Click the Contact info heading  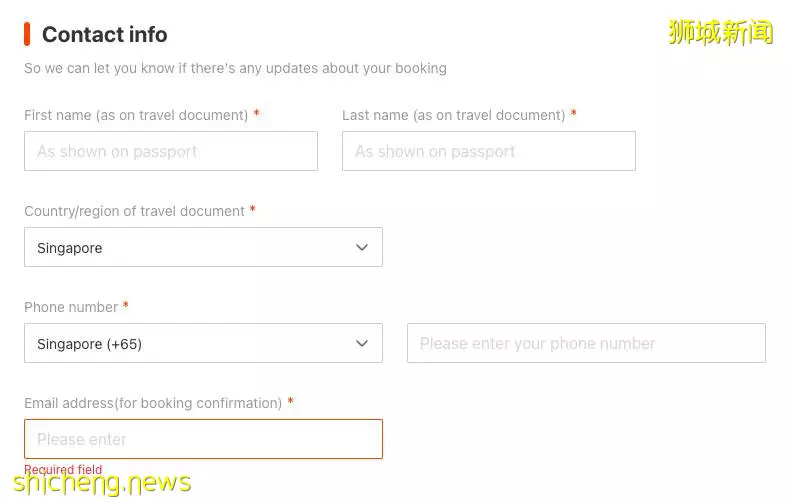[105, 35]
